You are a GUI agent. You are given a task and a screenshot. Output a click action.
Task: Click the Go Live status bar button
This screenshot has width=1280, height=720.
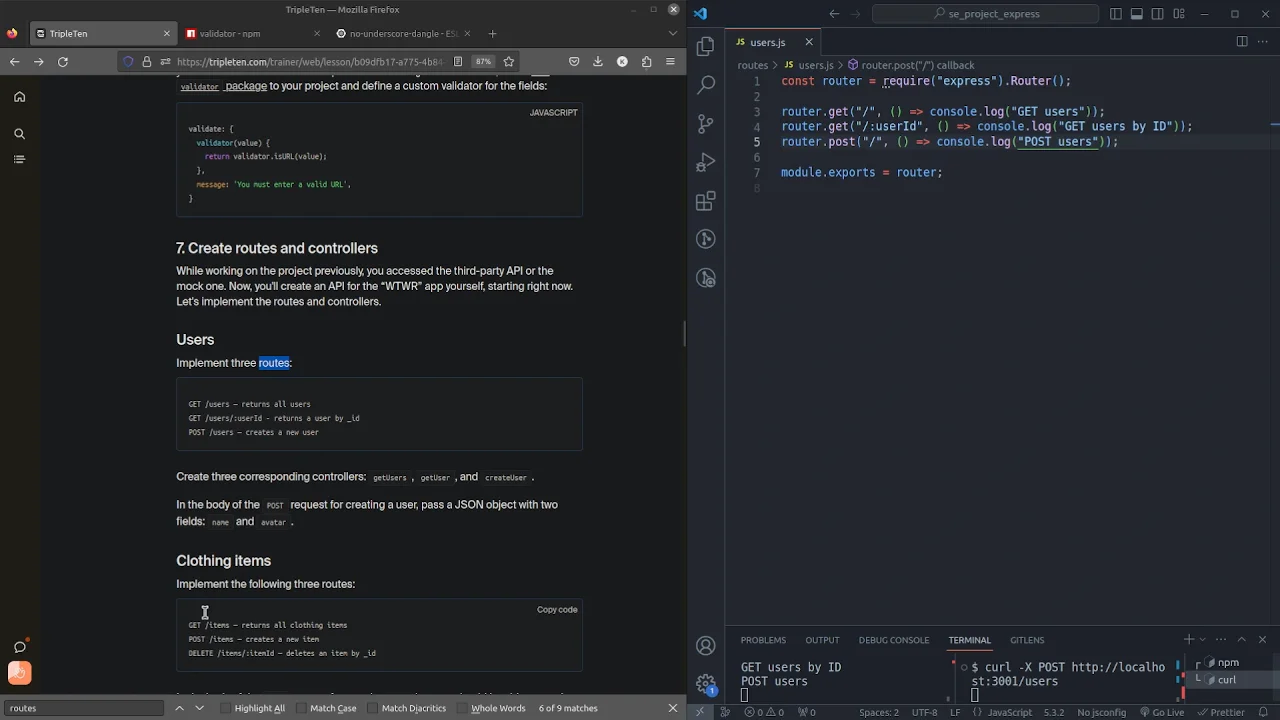1160,712
